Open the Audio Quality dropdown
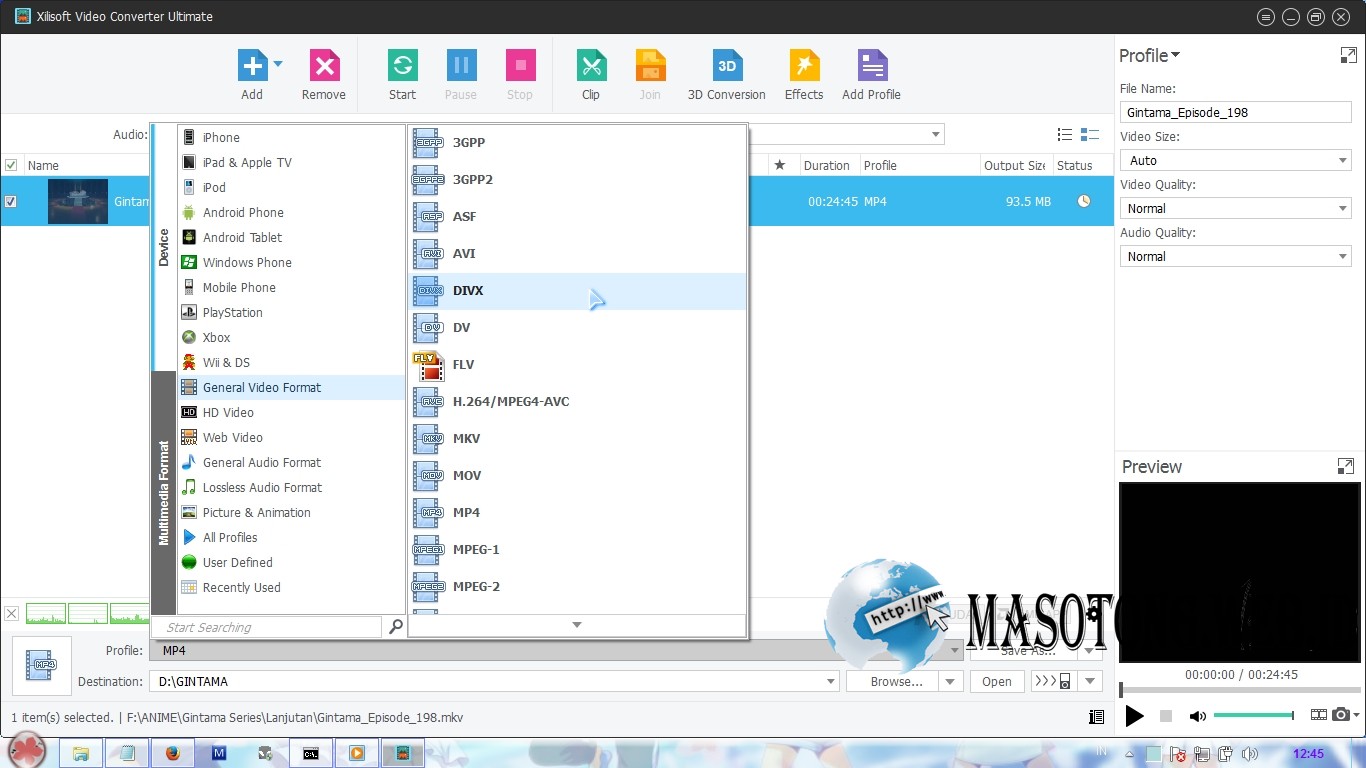Screen dimensions: 1366x768 [x=1235, y=256]
